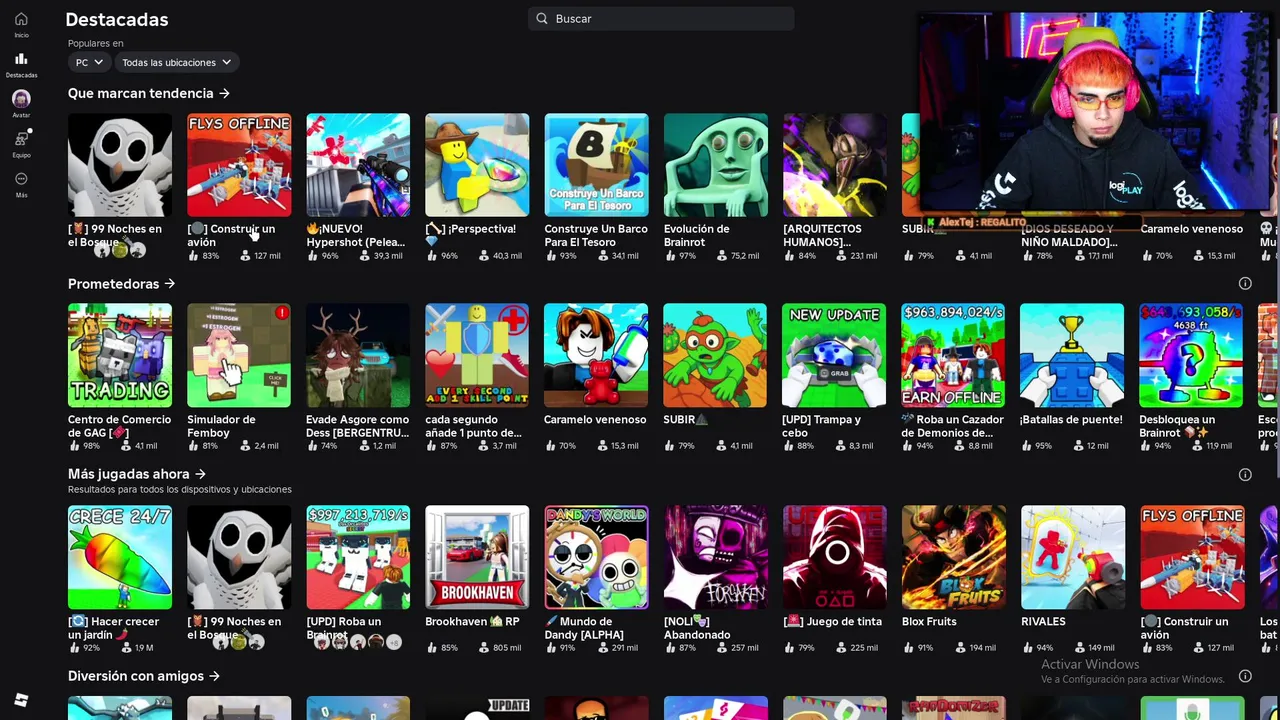Open Roba un Cazador de Demonios thumbnail

(x=953, y=356)
